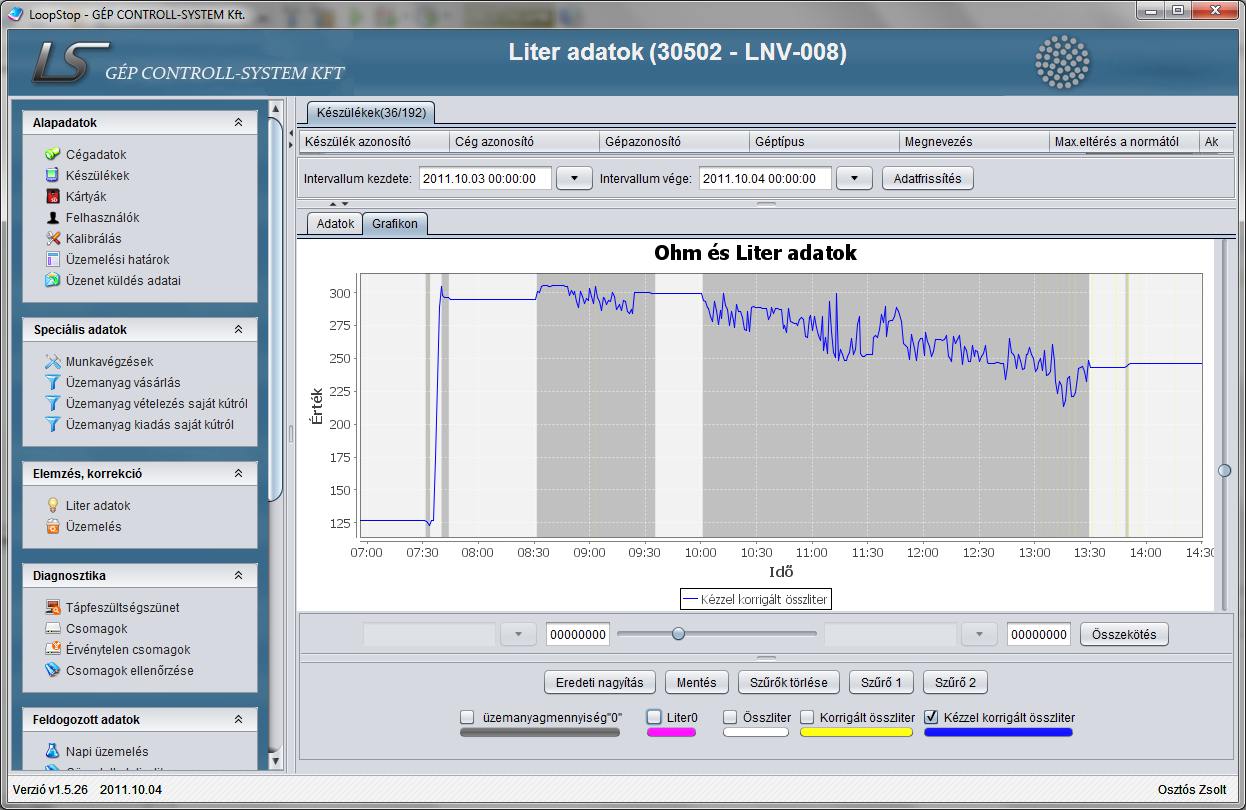The height and width of the screenshot is (810, 1246).
Task: Open the Intervallum vége date dropdown
Action: tap(854, 179)
